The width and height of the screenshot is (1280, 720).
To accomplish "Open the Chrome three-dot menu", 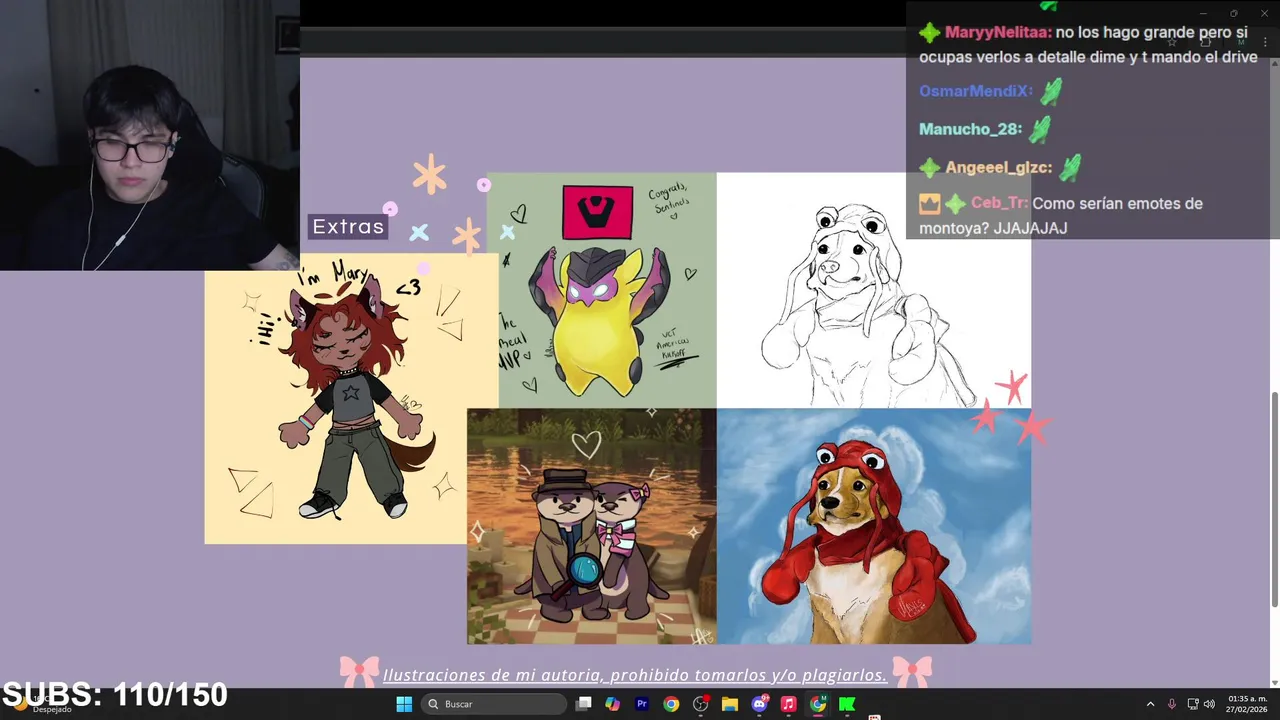I will 1265,42.
